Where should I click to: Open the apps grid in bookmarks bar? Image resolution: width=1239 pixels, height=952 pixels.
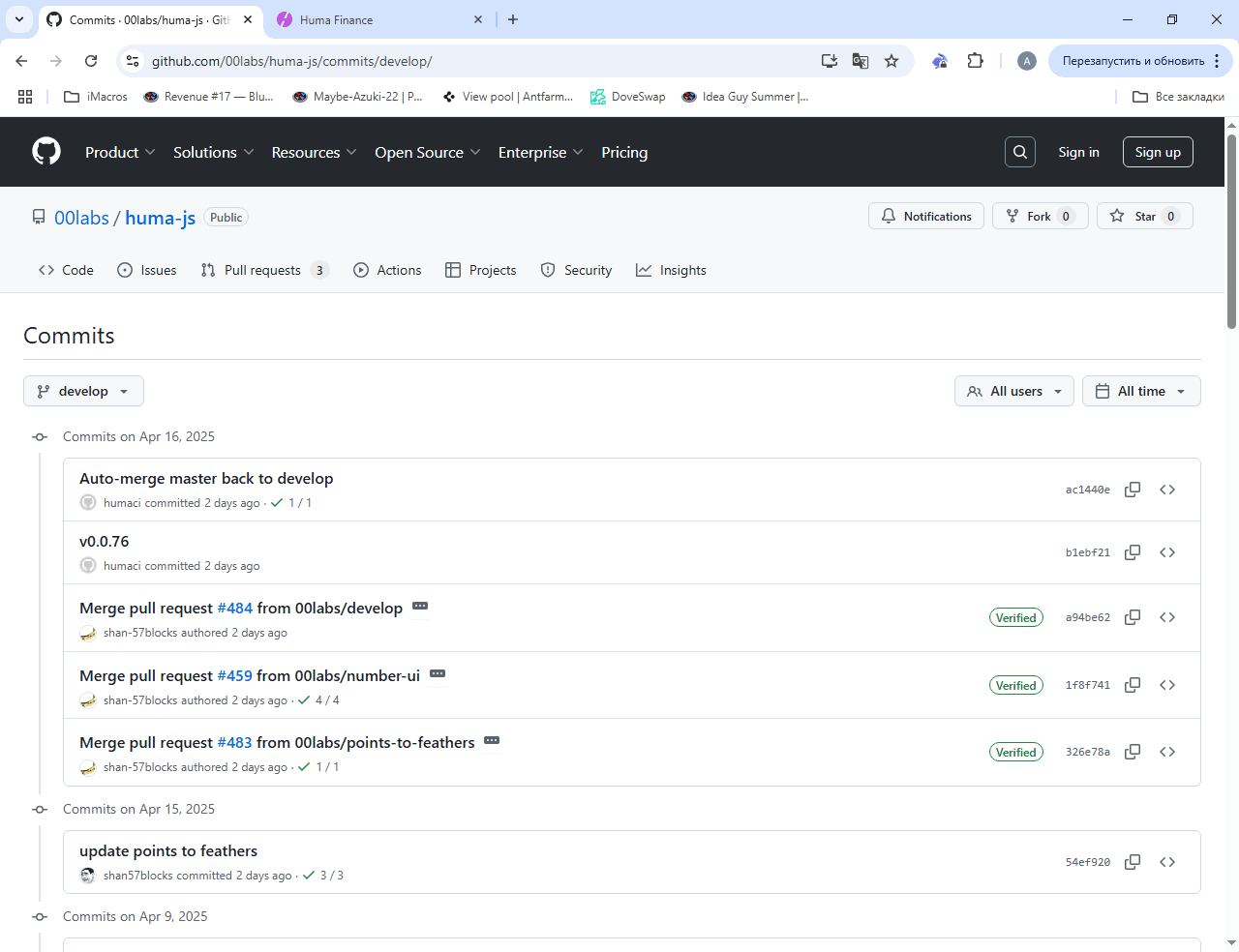click(x=25, y=97)
